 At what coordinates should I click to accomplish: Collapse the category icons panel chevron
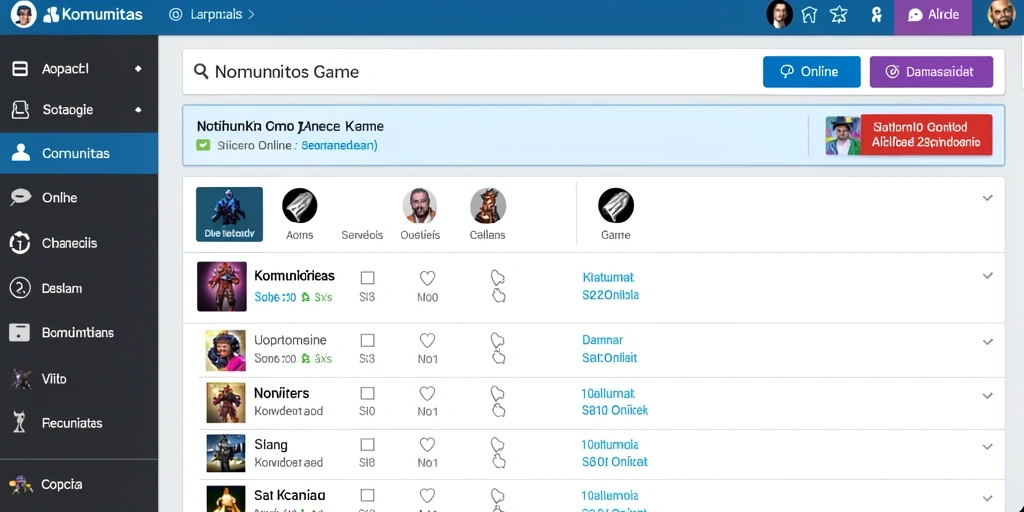click(987, 198)
